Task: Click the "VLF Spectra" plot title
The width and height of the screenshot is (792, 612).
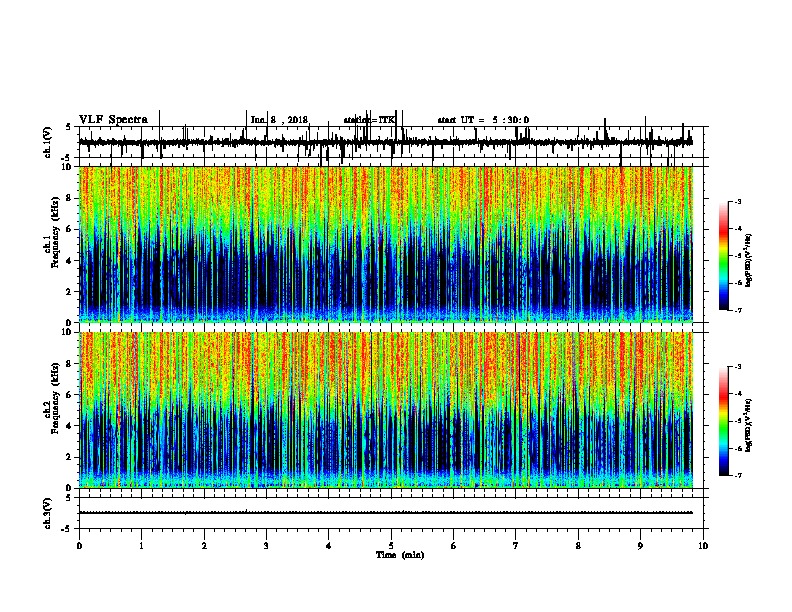Action: click(113, 120)
